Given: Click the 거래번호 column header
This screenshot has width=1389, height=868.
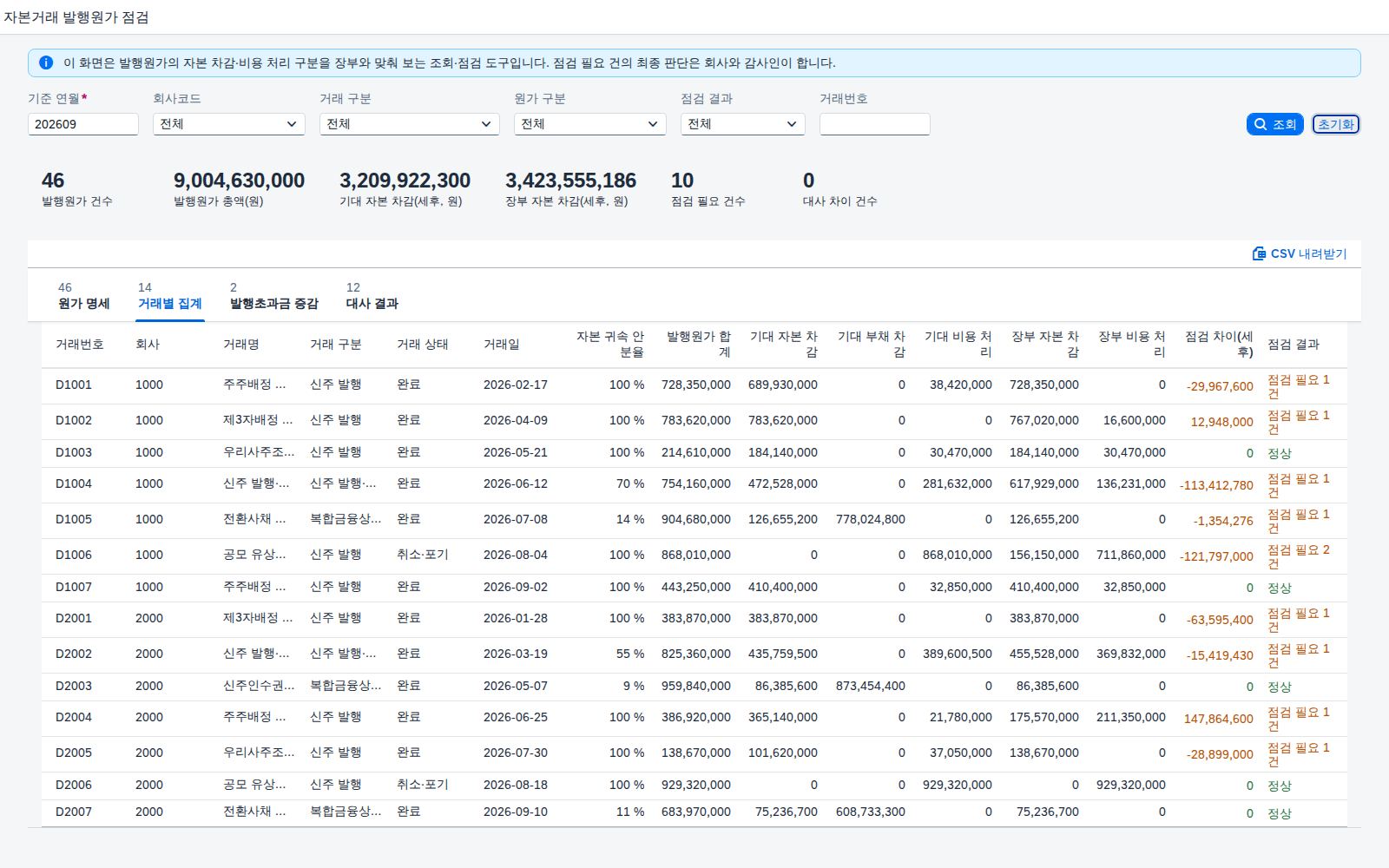Looking at the screenshot, I should [x=80, y=345].
